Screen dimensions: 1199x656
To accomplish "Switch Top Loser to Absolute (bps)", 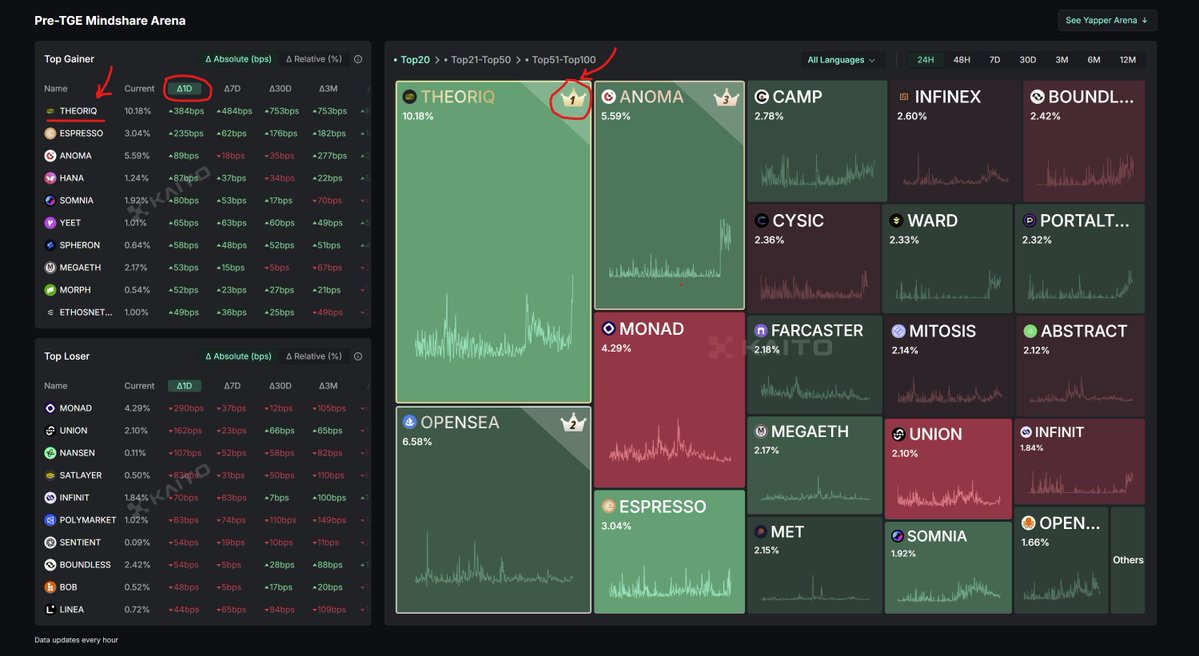I will click(x=238, y=356).
